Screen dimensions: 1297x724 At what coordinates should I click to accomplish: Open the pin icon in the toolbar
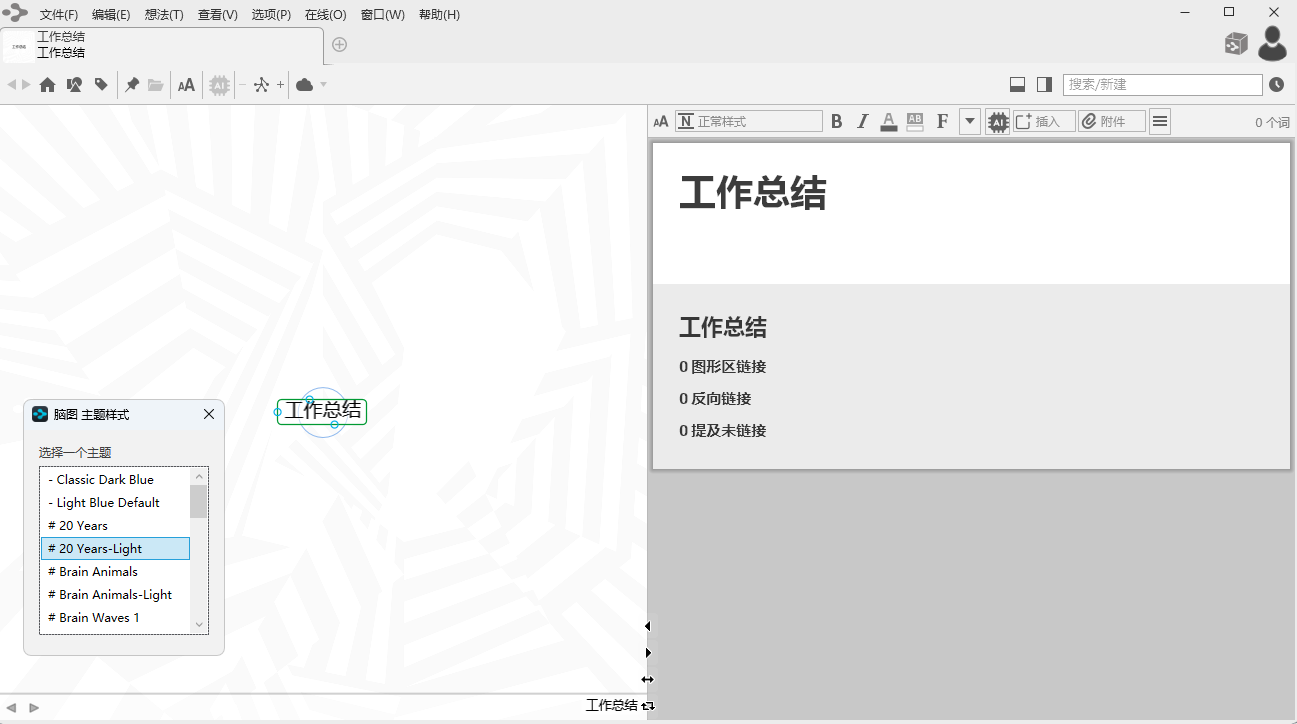[131, 85]
